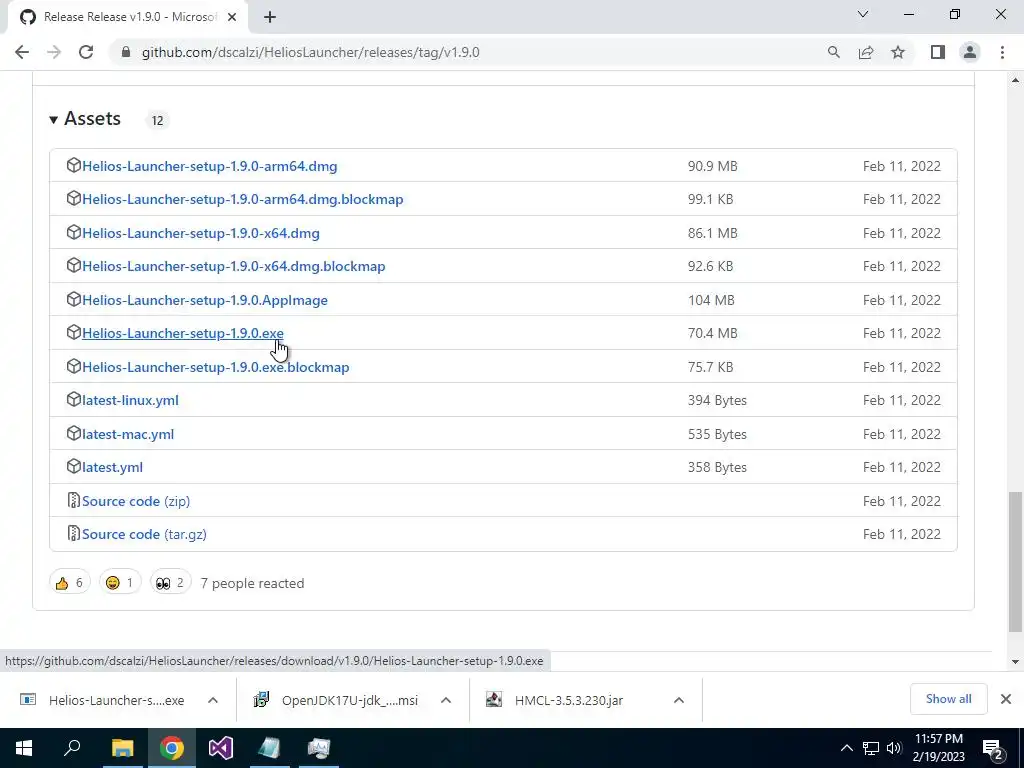Open the volume control
1024x768 pixels.
[x=895, y=748]
